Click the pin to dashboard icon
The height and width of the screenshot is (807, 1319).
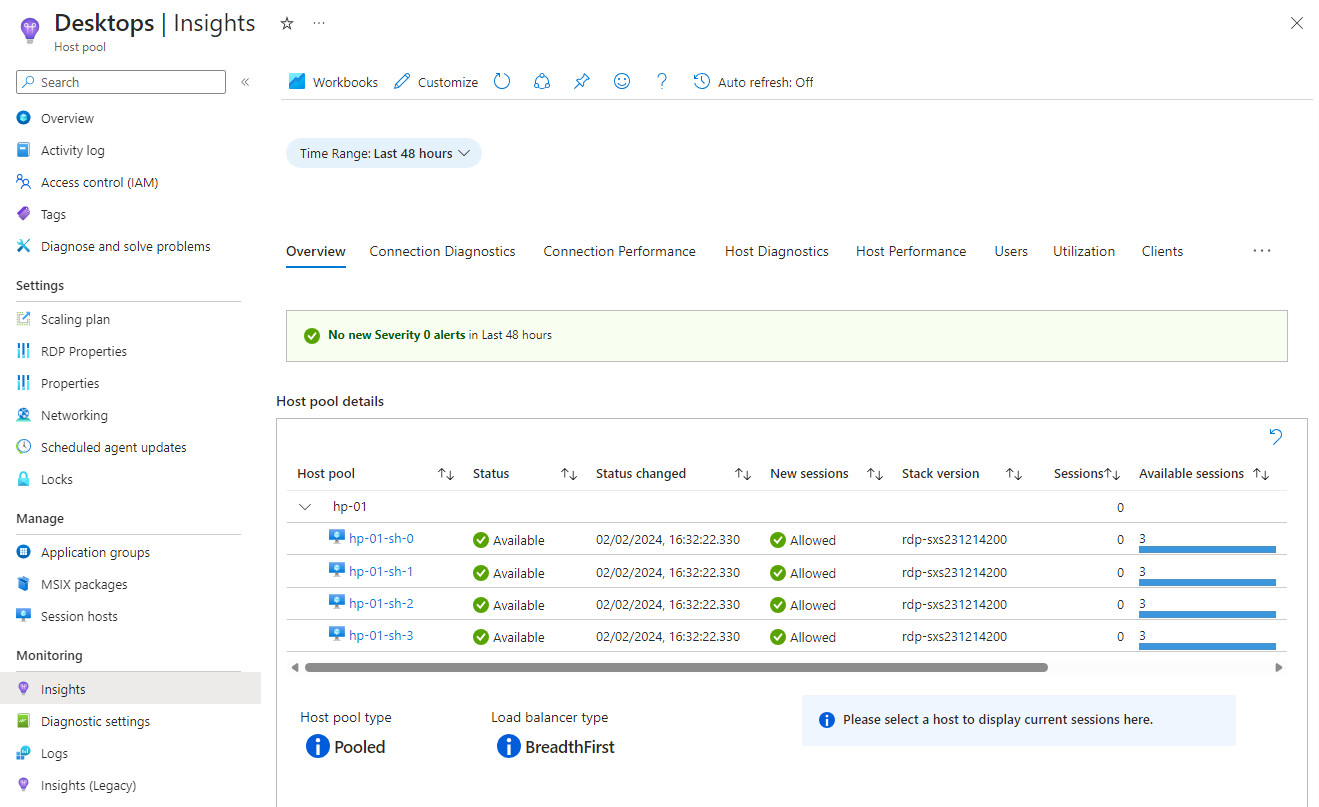(582, 82)
